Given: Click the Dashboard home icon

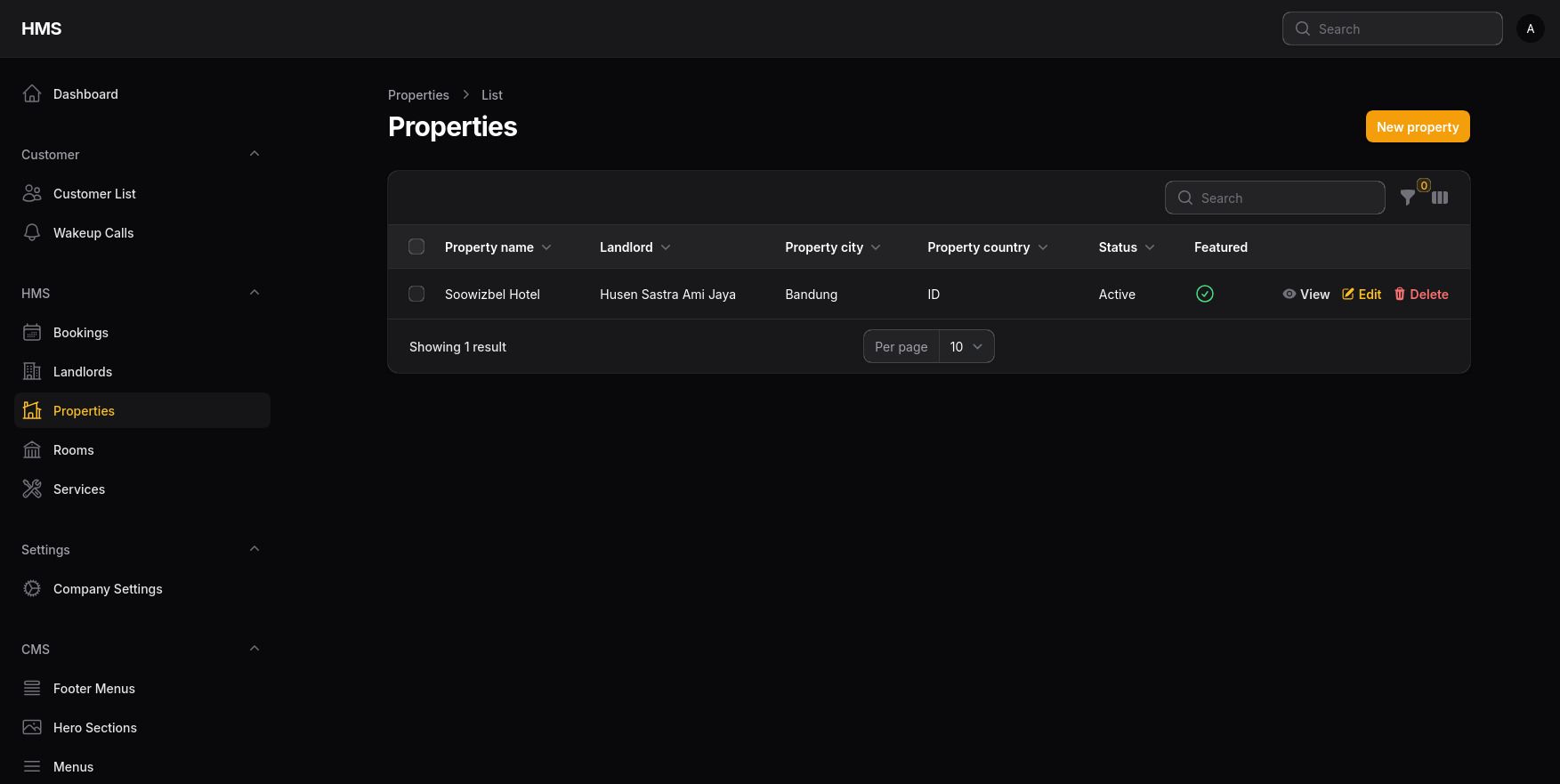Looking at the screenshot, I should coord(32,94).
